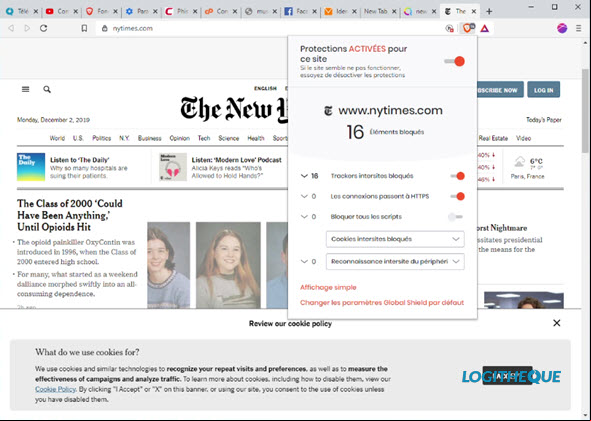591x421 pixels.
Task: Click the blocked-cookies indicator in the address bar
Action: (x=449, y=28)
